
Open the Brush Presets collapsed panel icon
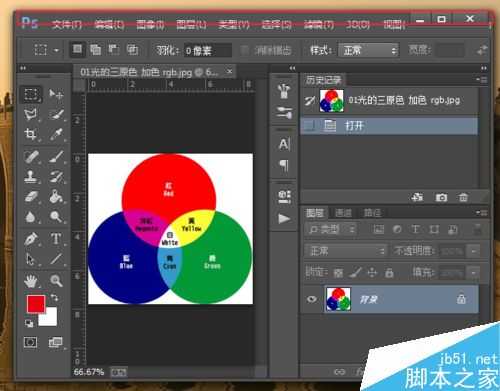pyautogui.click(x=284, y=113)
